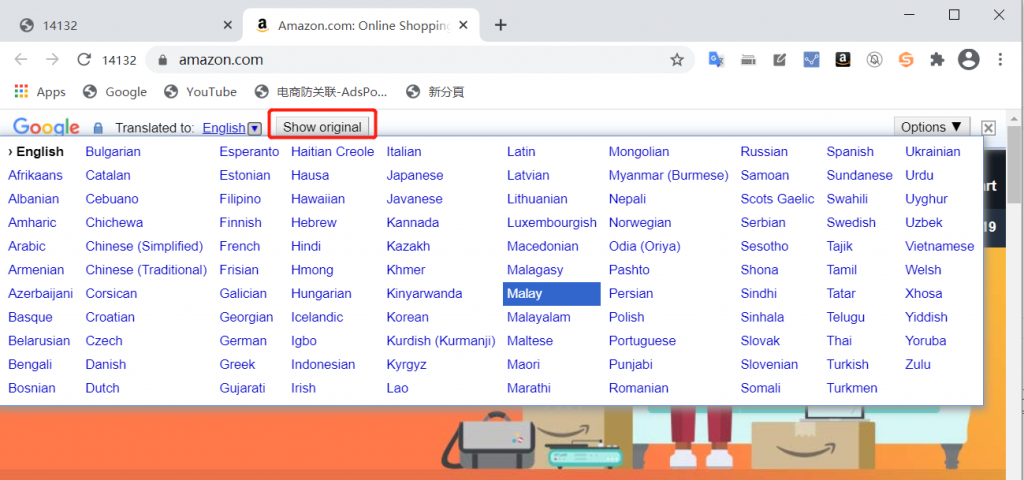Open the Apps shortcut grid icon
The image size is (1024, 480).
click(22, 91)
